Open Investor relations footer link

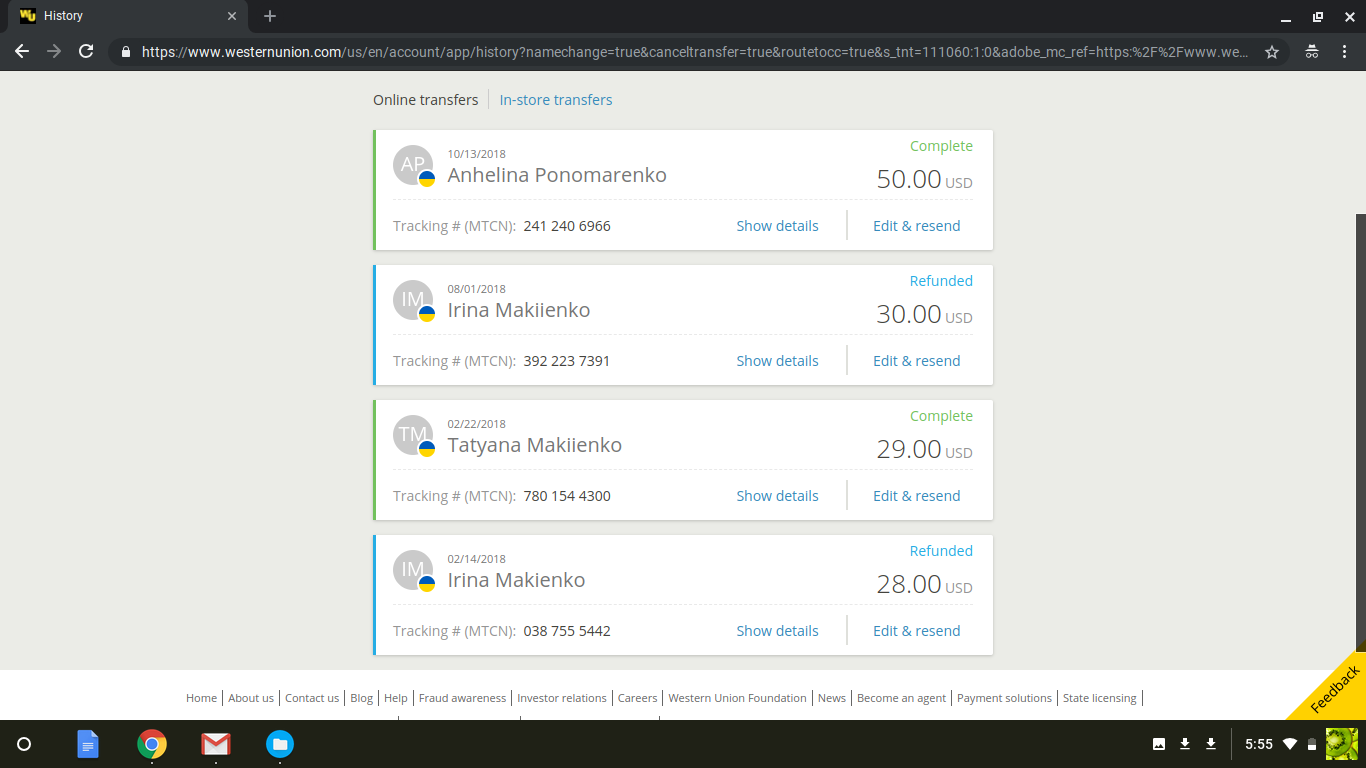(562, 698)
